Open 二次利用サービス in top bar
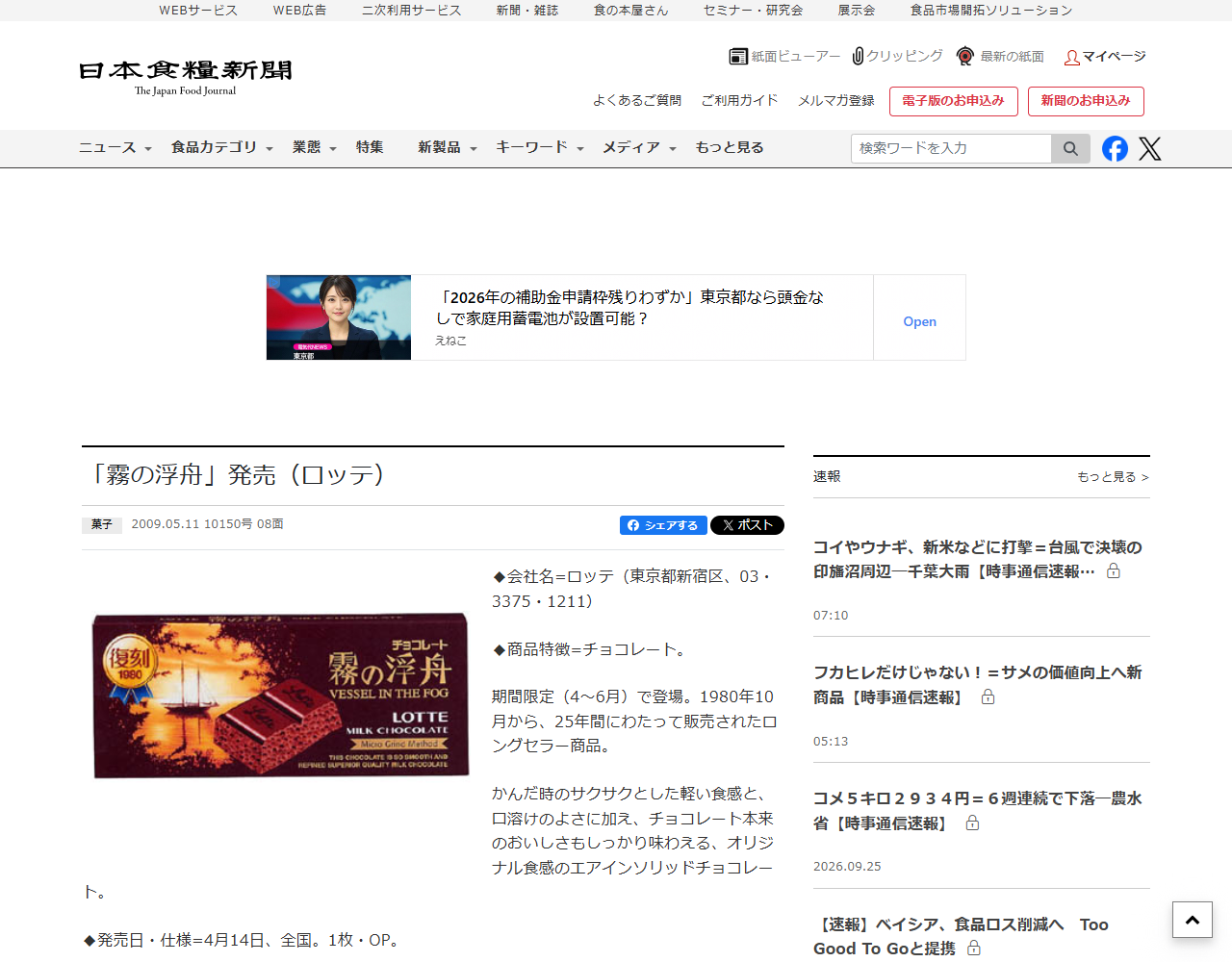1232x962 pixels. (411, 11)
